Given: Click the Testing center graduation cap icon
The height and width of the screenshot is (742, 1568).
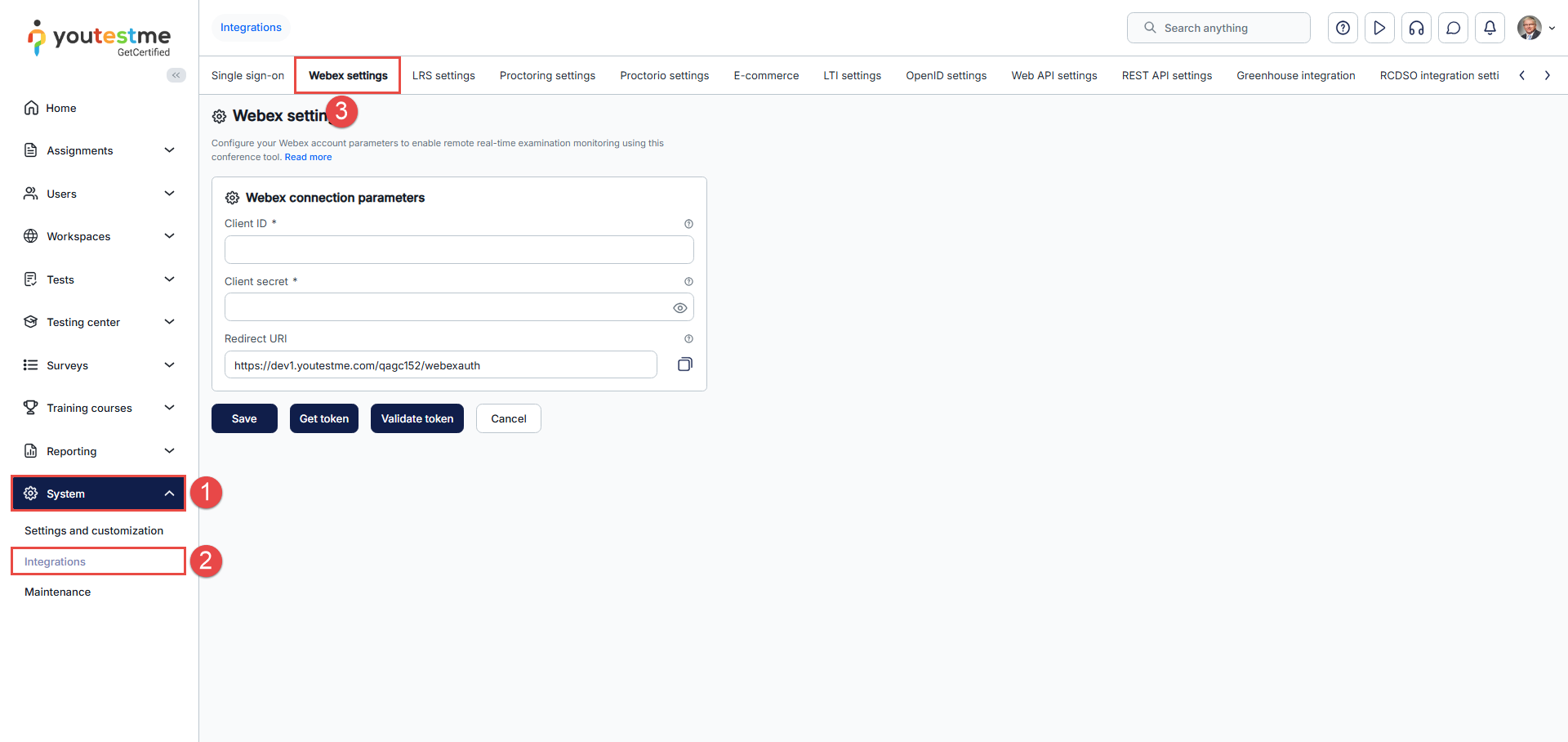Looking at the screenshot, I should (x=31, y=322).
